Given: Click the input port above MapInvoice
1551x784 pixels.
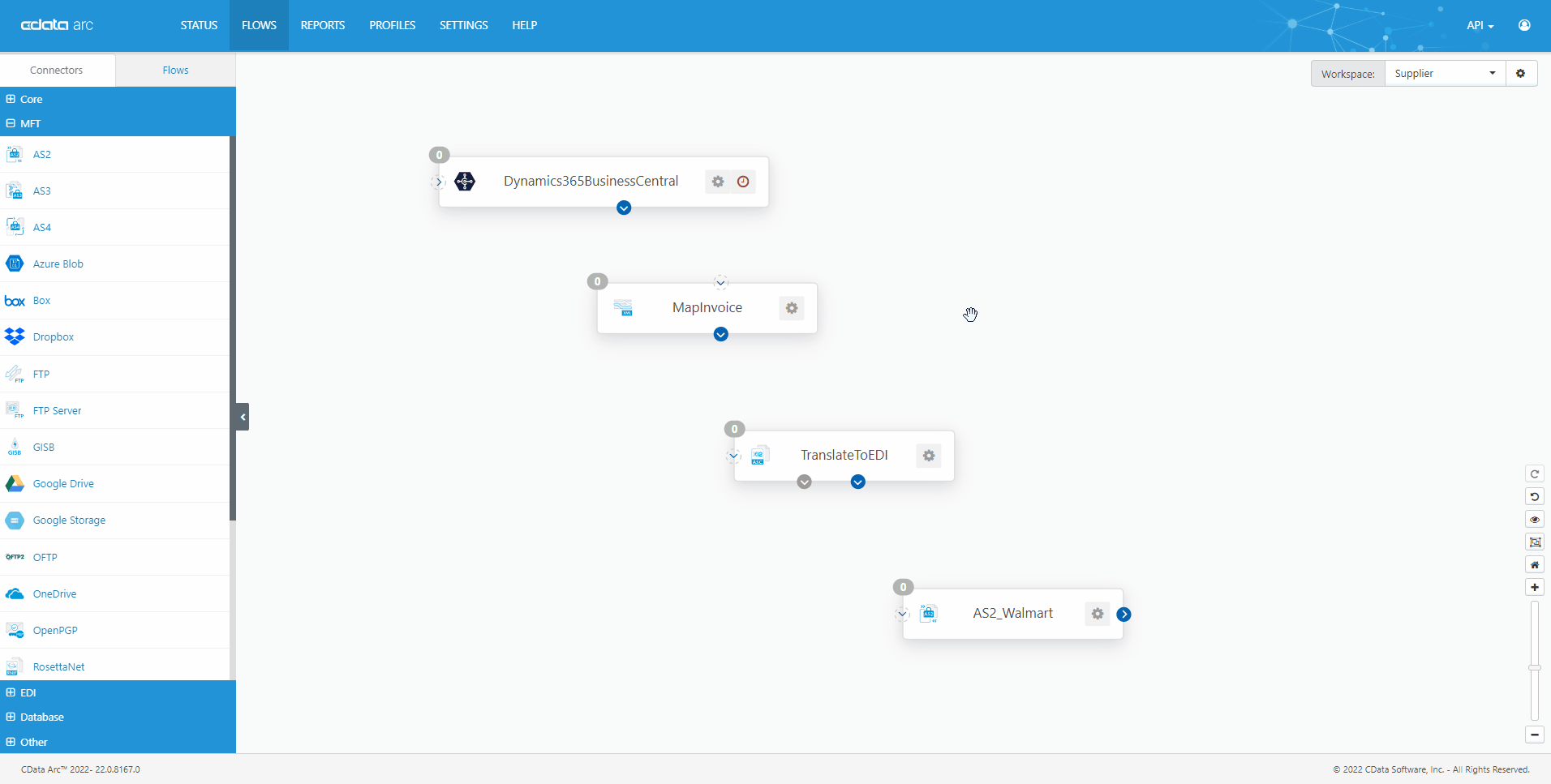Looking at the screenshot, I should click(x=720, y=283).
